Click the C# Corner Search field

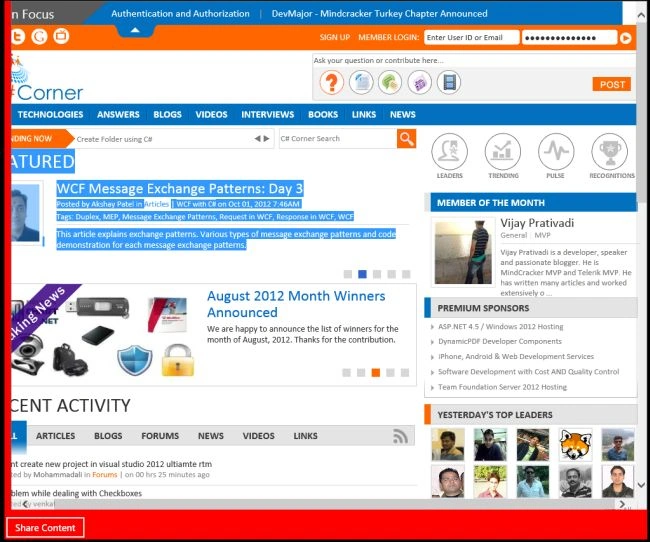(338, 139)
